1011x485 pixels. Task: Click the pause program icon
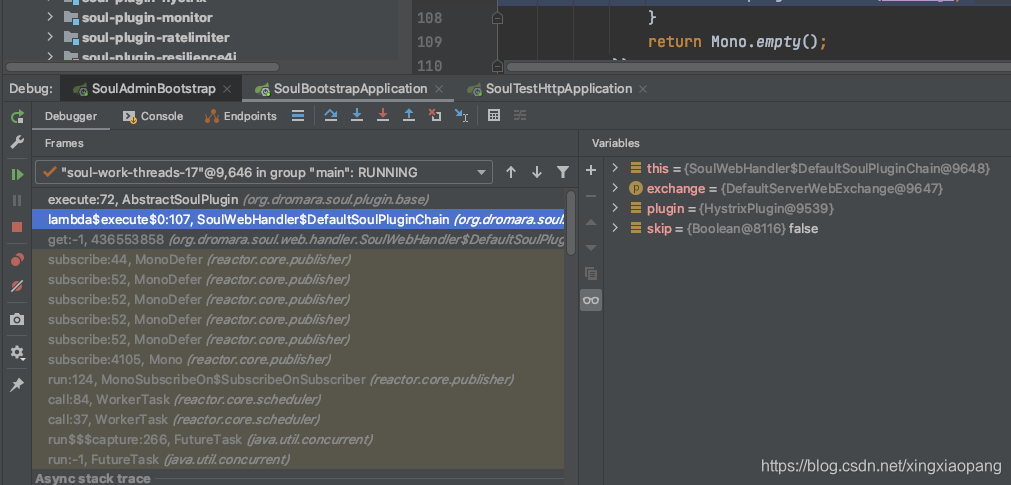pyautogui.click(x=17, y=201)
